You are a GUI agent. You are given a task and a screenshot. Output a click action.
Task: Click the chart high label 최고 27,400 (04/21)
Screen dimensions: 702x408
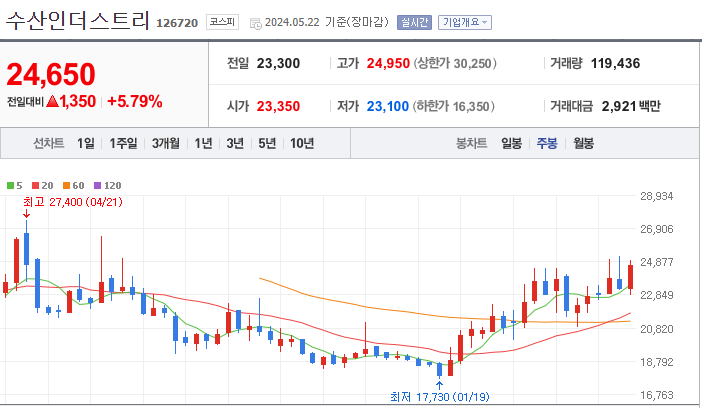pos(73,202)
